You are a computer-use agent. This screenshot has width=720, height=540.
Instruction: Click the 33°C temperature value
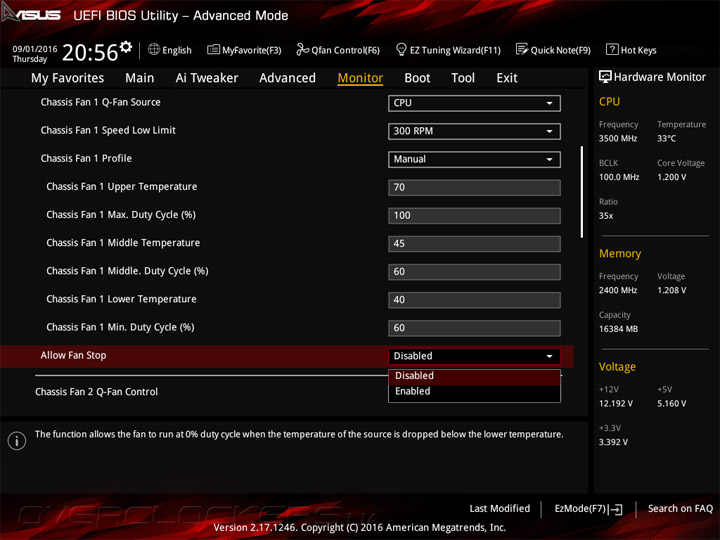[x=666, y=139]
